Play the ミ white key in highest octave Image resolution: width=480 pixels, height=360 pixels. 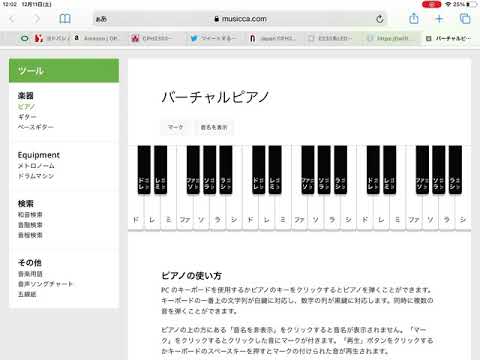pyautogui.click(x=397, y=213)
